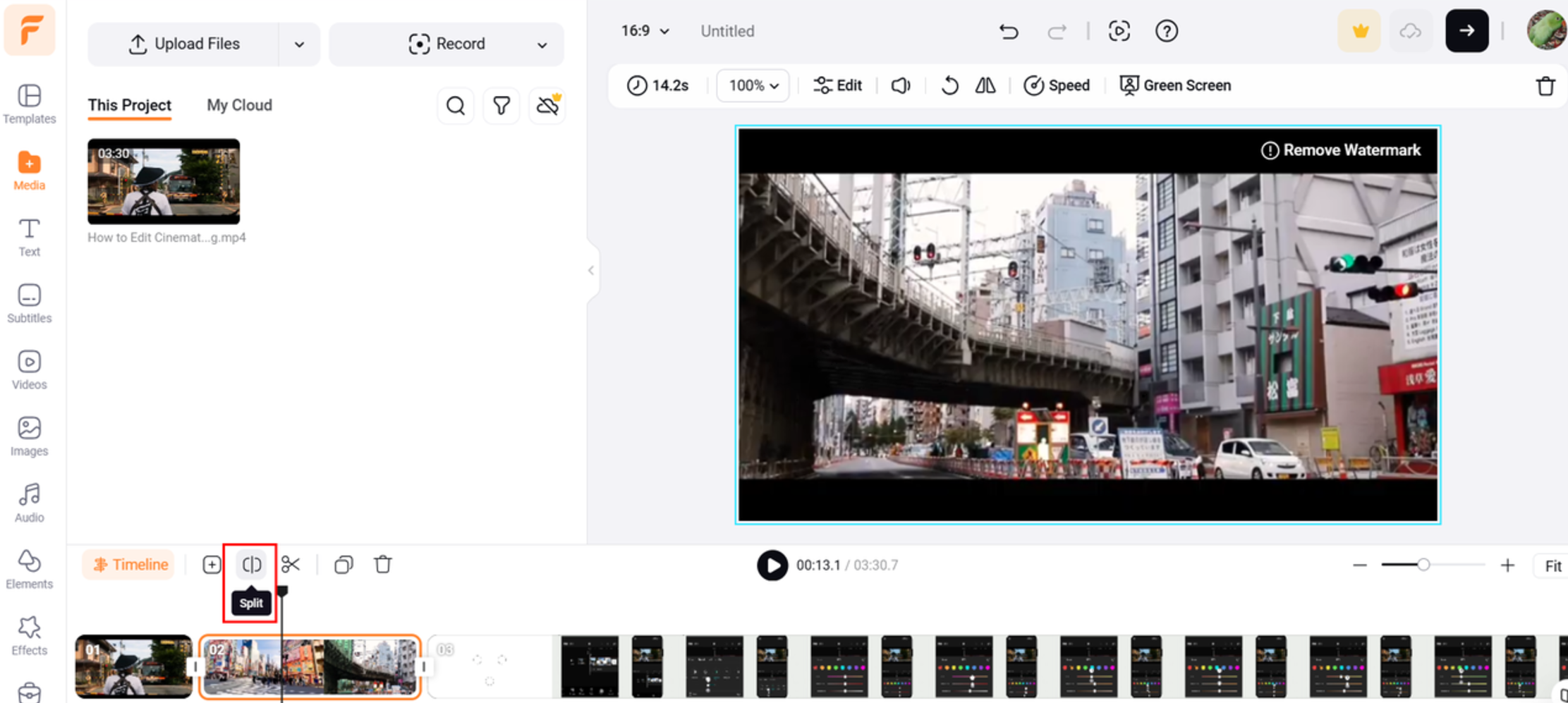Toggle the crossed-out media visibility filter
The image size is (1568, 703).
[x=547, y=105]
